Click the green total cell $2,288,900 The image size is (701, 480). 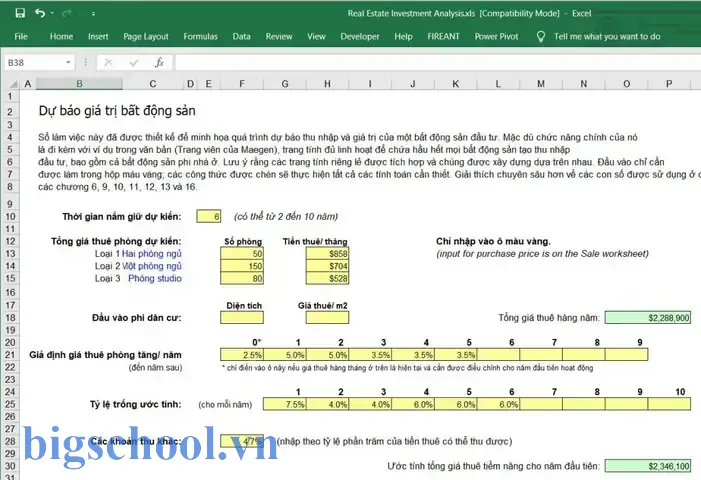[x=647, y=318]
